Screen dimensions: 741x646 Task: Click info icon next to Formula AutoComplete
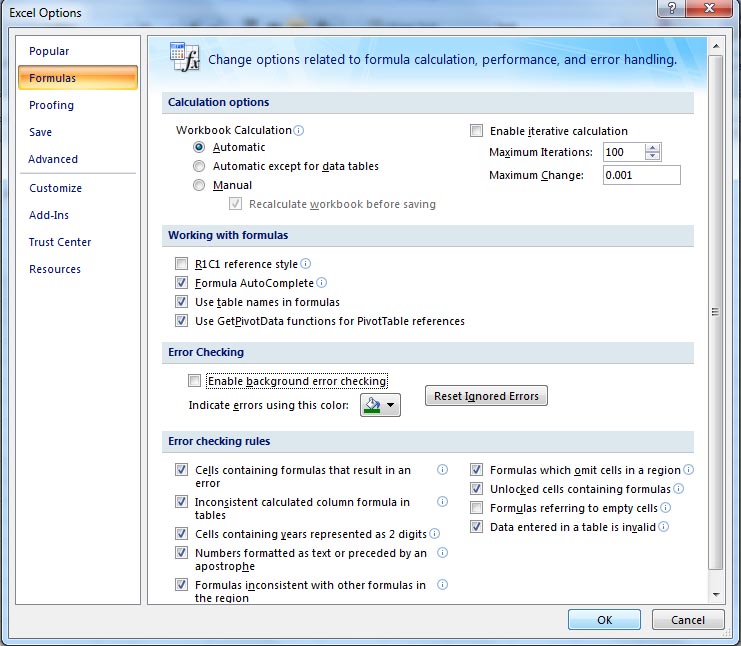[321, 283]
